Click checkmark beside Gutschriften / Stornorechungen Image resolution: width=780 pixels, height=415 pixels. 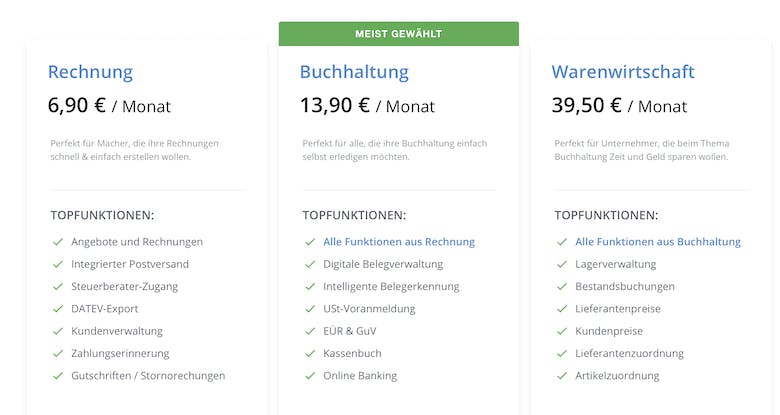pos(58,376)
